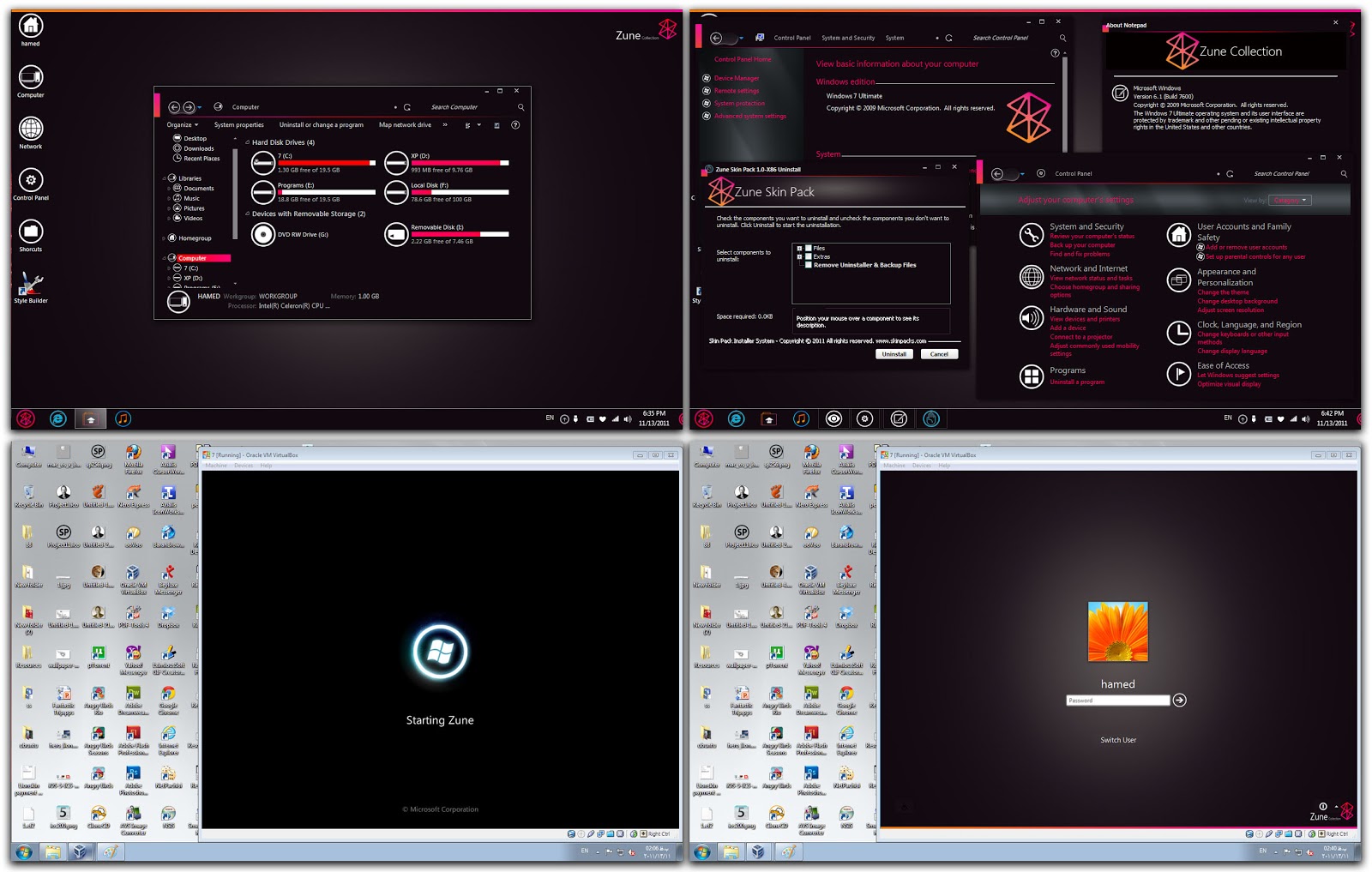This screenshot has width=1372, height=872.
Task: Open the View by Category dropdown
Action: [1290, 199]
